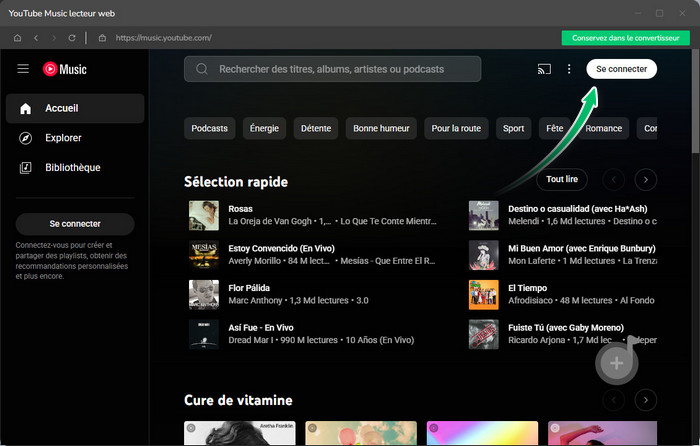
Task: Click the floating add music plus button
Action: tap(617, 363)
